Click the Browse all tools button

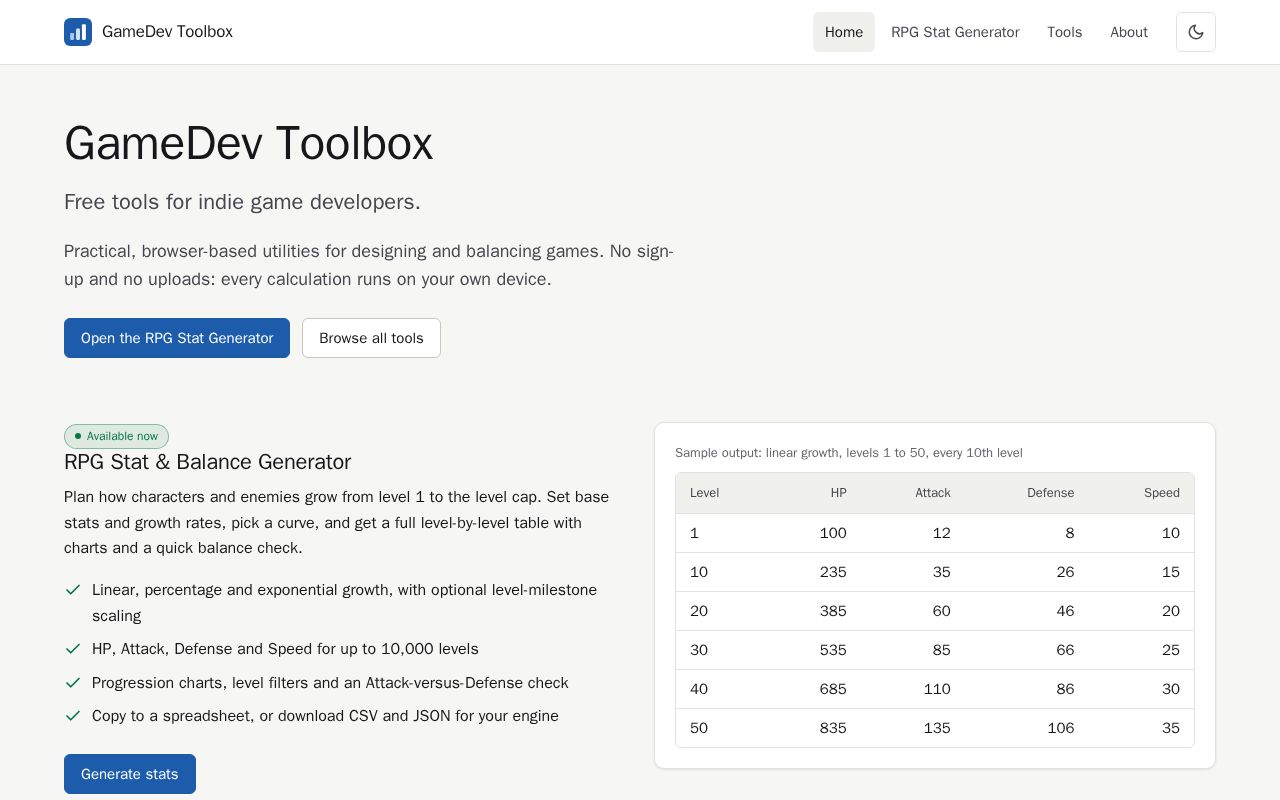[x=371, y=338]
